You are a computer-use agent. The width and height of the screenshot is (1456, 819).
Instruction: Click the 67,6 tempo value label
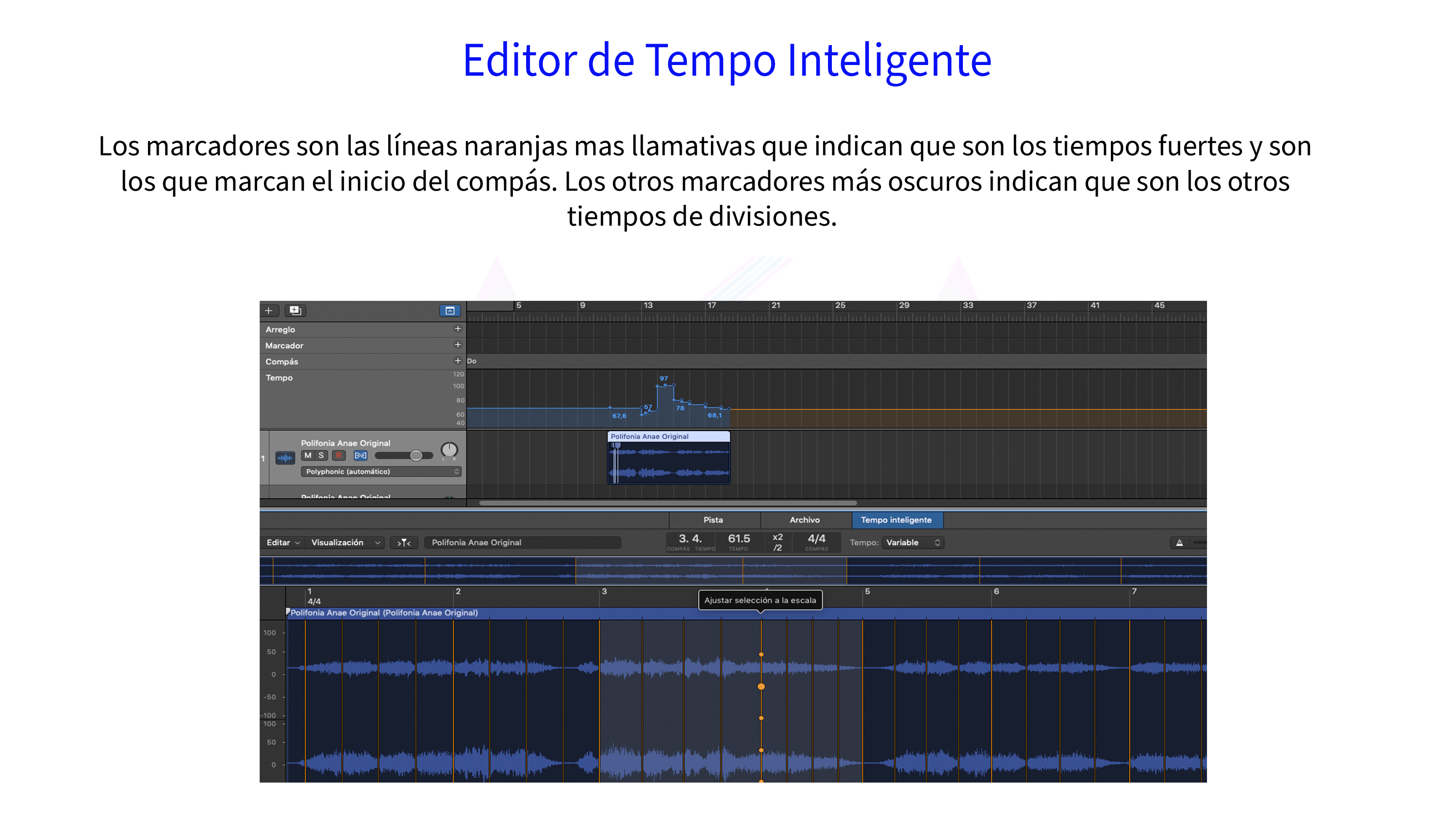[x=619, y=416]
